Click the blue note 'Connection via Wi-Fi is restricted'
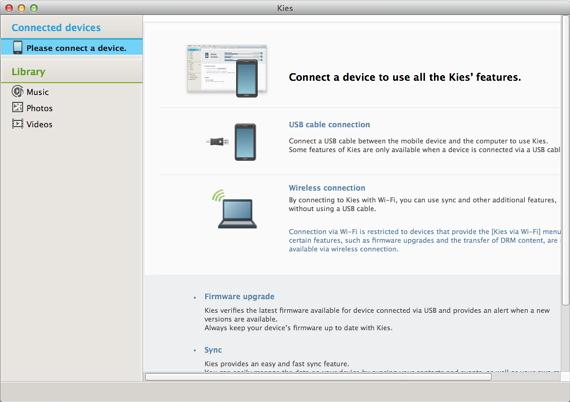This screenshot has width=570, height=402. pyautogui.click(x=343, y=232)
